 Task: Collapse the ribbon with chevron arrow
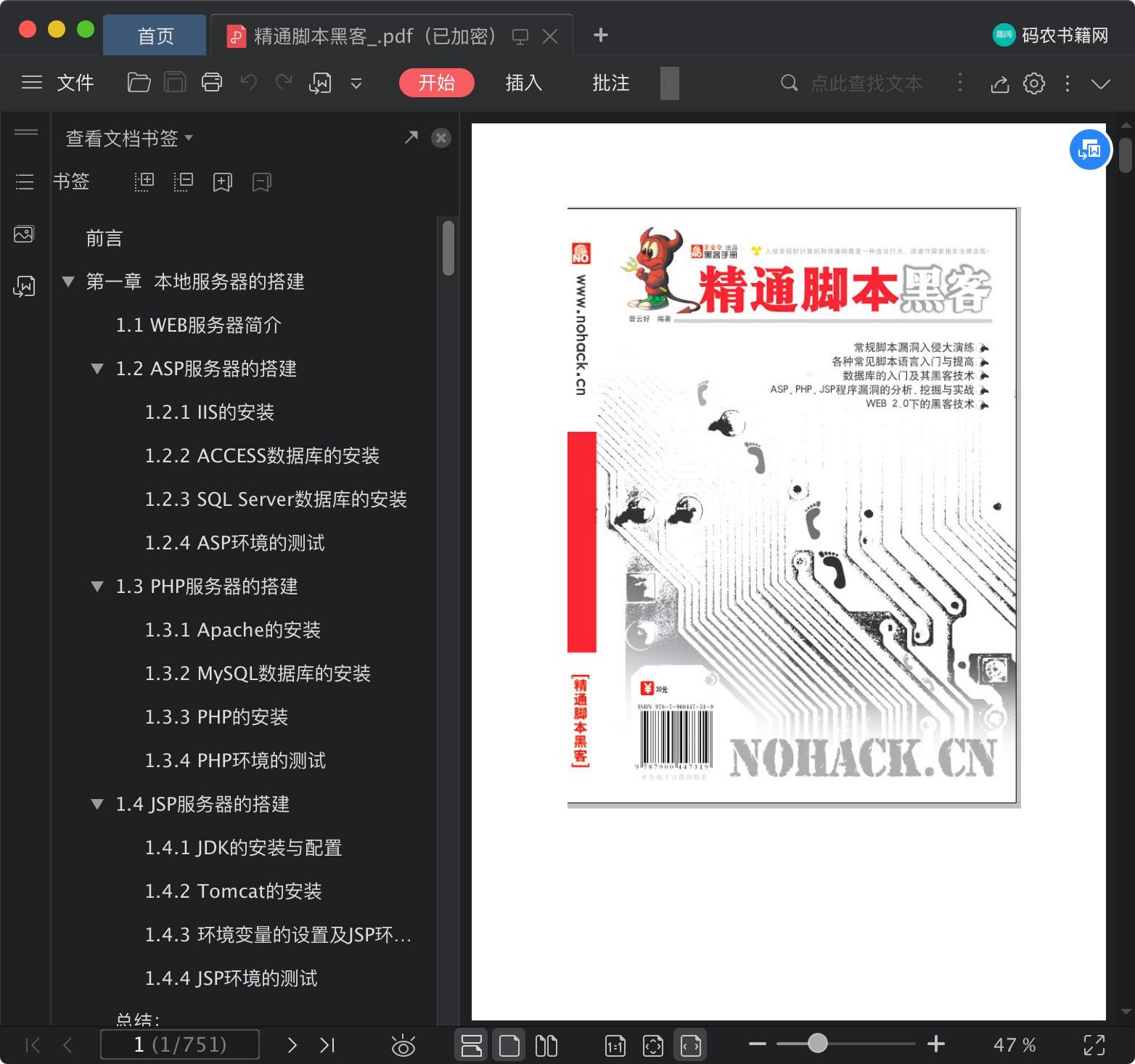tap(1101, 83)
